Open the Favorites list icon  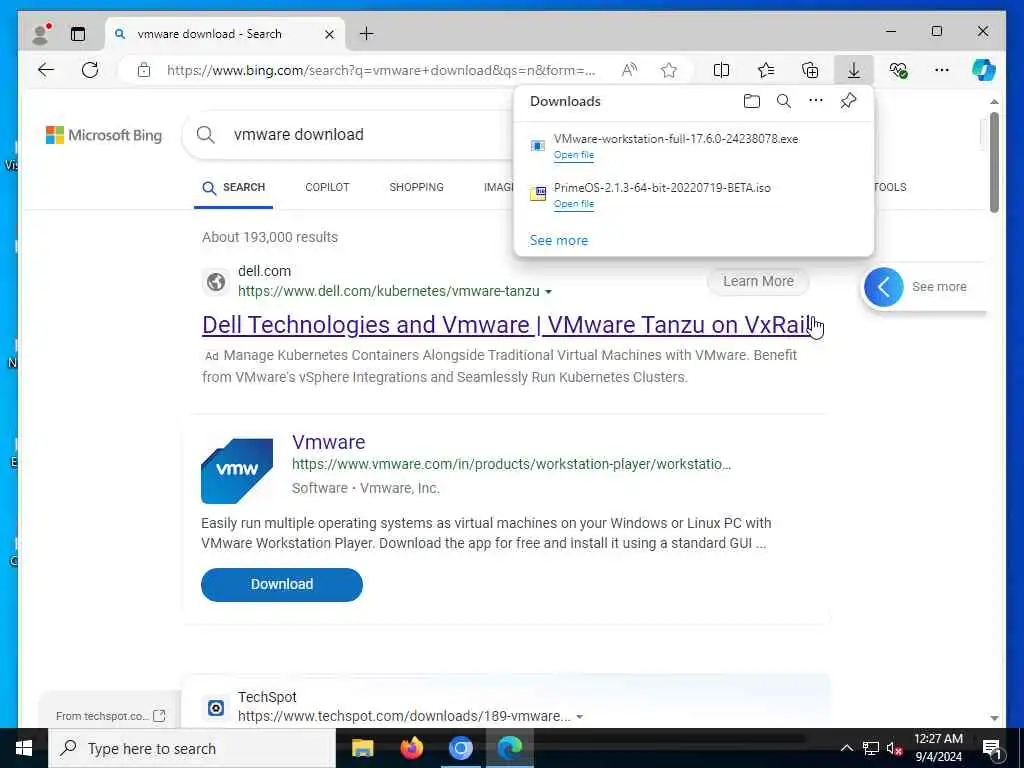pos(766,70)
